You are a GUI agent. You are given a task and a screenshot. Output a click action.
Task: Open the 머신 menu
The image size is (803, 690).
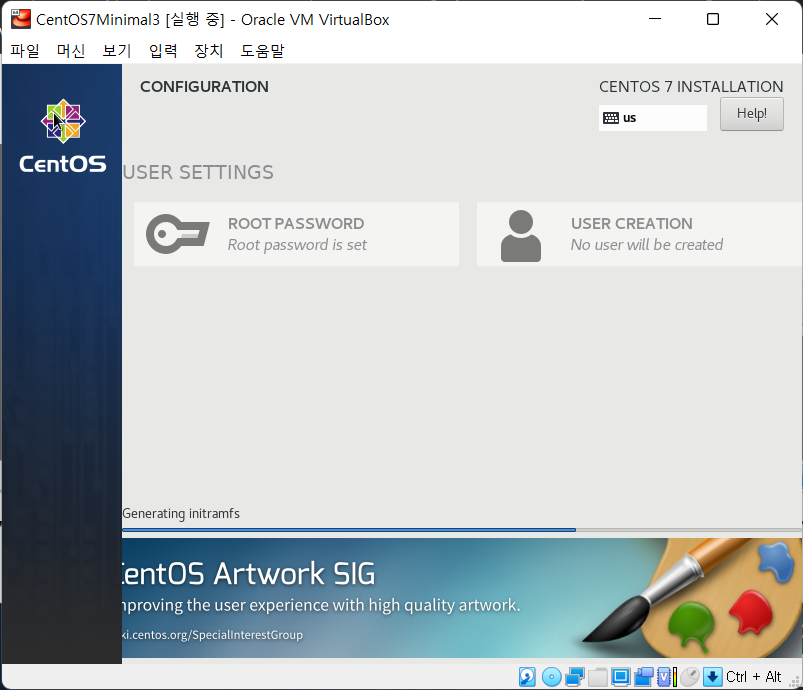click(71, 50)
